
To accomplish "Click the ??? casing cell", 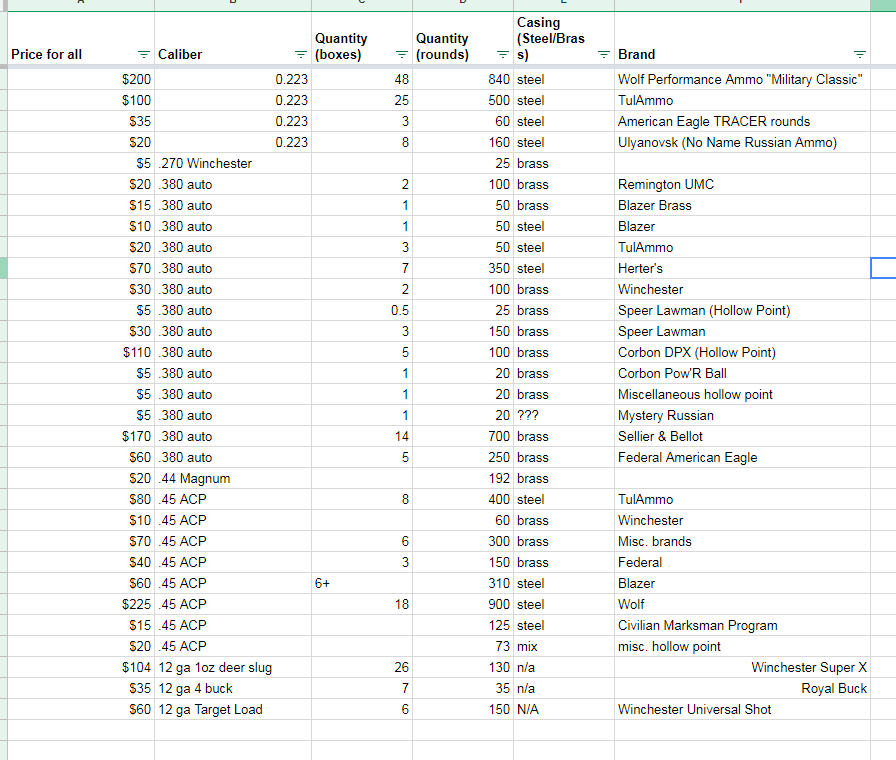I will [x=564, y=415].
